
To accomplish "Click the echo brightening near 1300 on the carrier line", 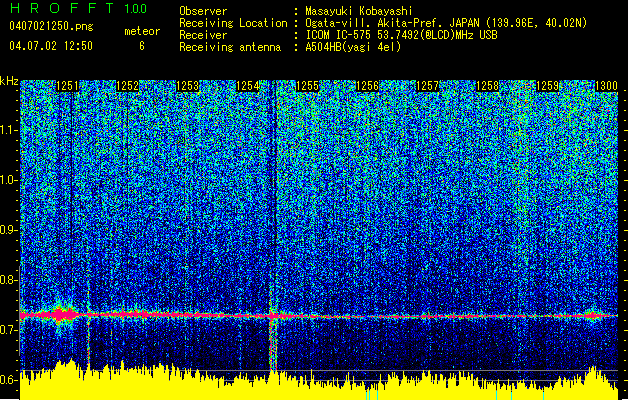I will point(591,316).
